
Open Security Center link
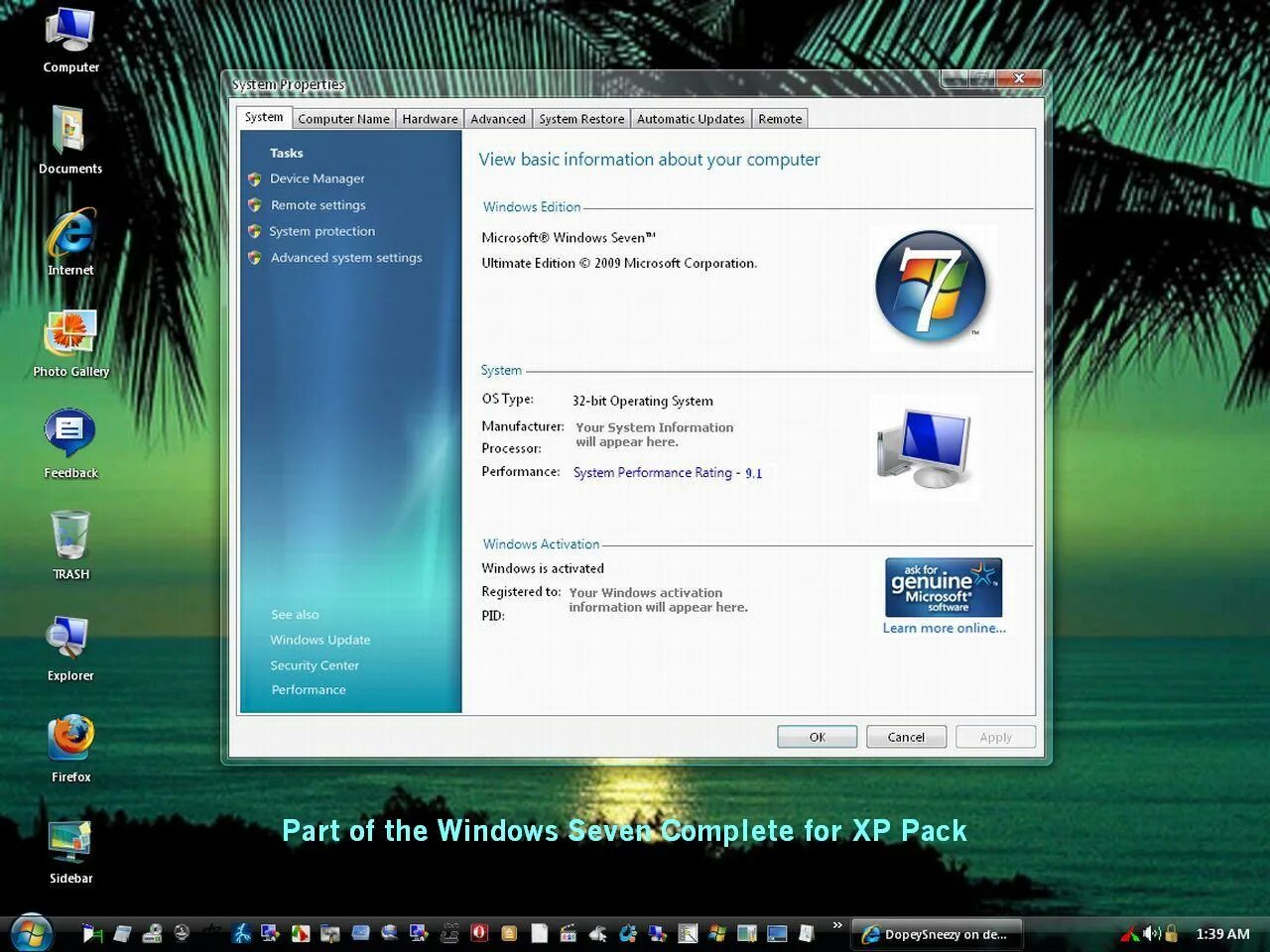[x=315, y=665]
